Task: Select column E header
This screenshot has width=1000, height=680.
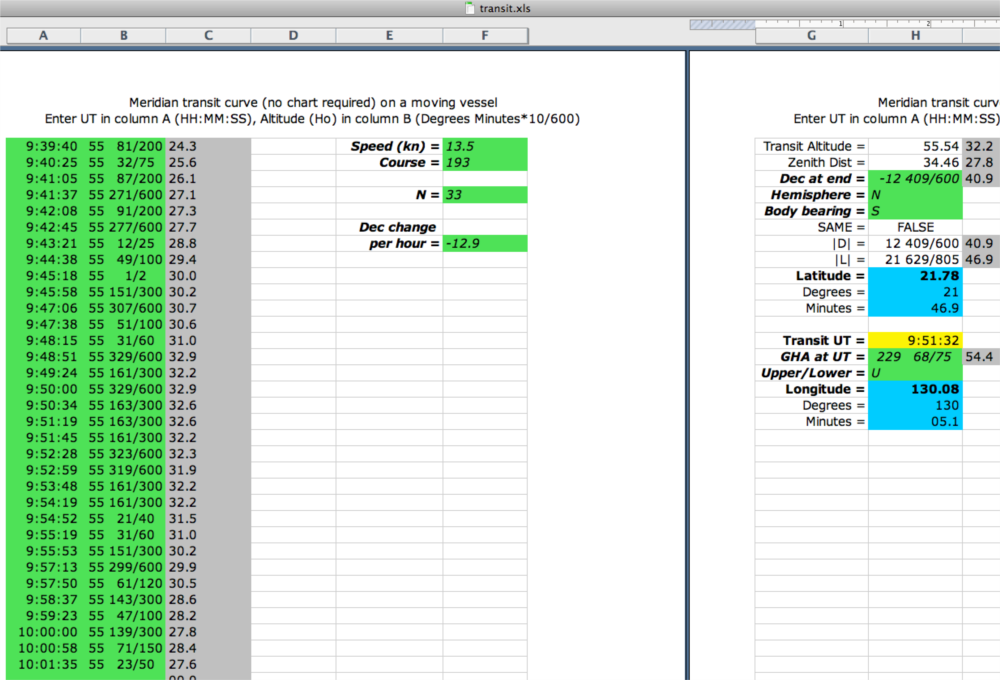Action: coord(389,36)
